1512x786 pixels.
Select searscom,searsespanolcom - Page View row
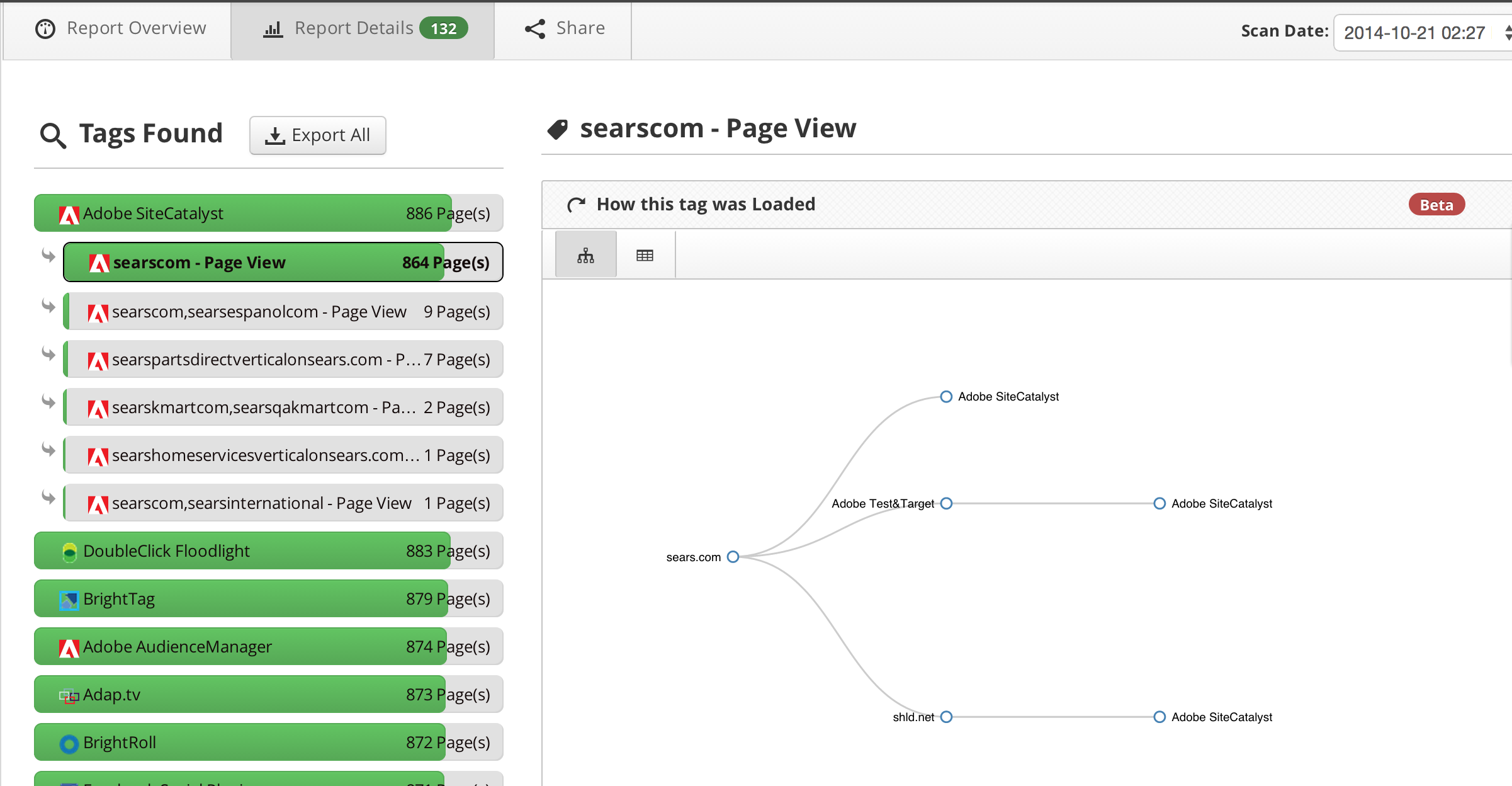click(x=283, y=311)
